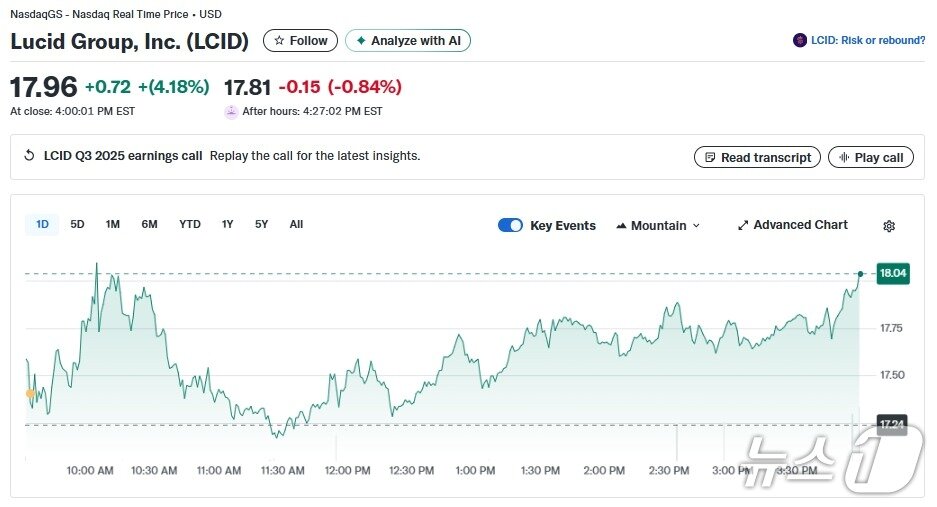Click the after hours indicator icon
Image resolution: width=937 pixels, height=507 pixels.
pos(231,112)
